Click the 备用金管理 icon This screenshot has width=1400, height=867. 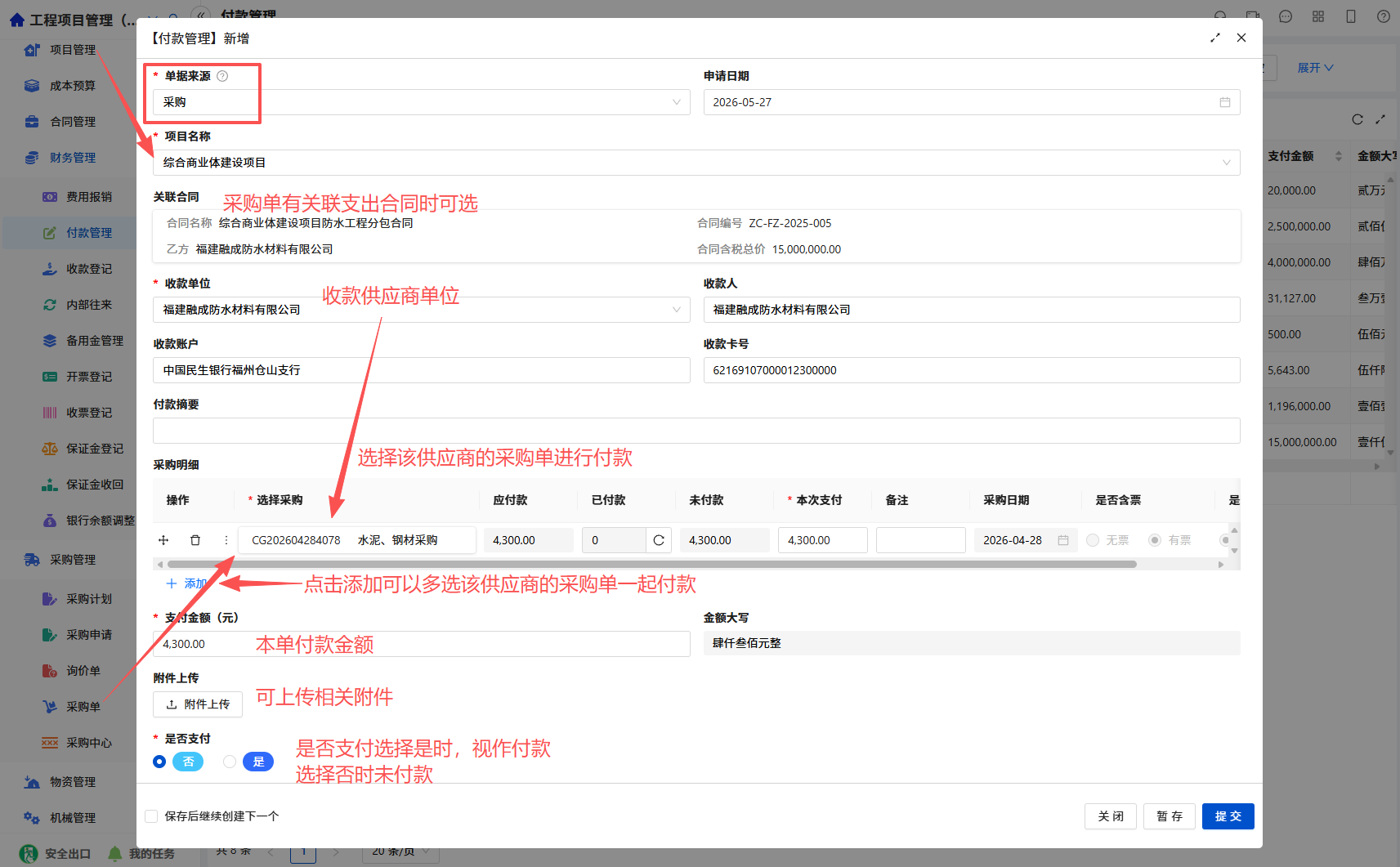pyautogui.click(x=50, y=341)
